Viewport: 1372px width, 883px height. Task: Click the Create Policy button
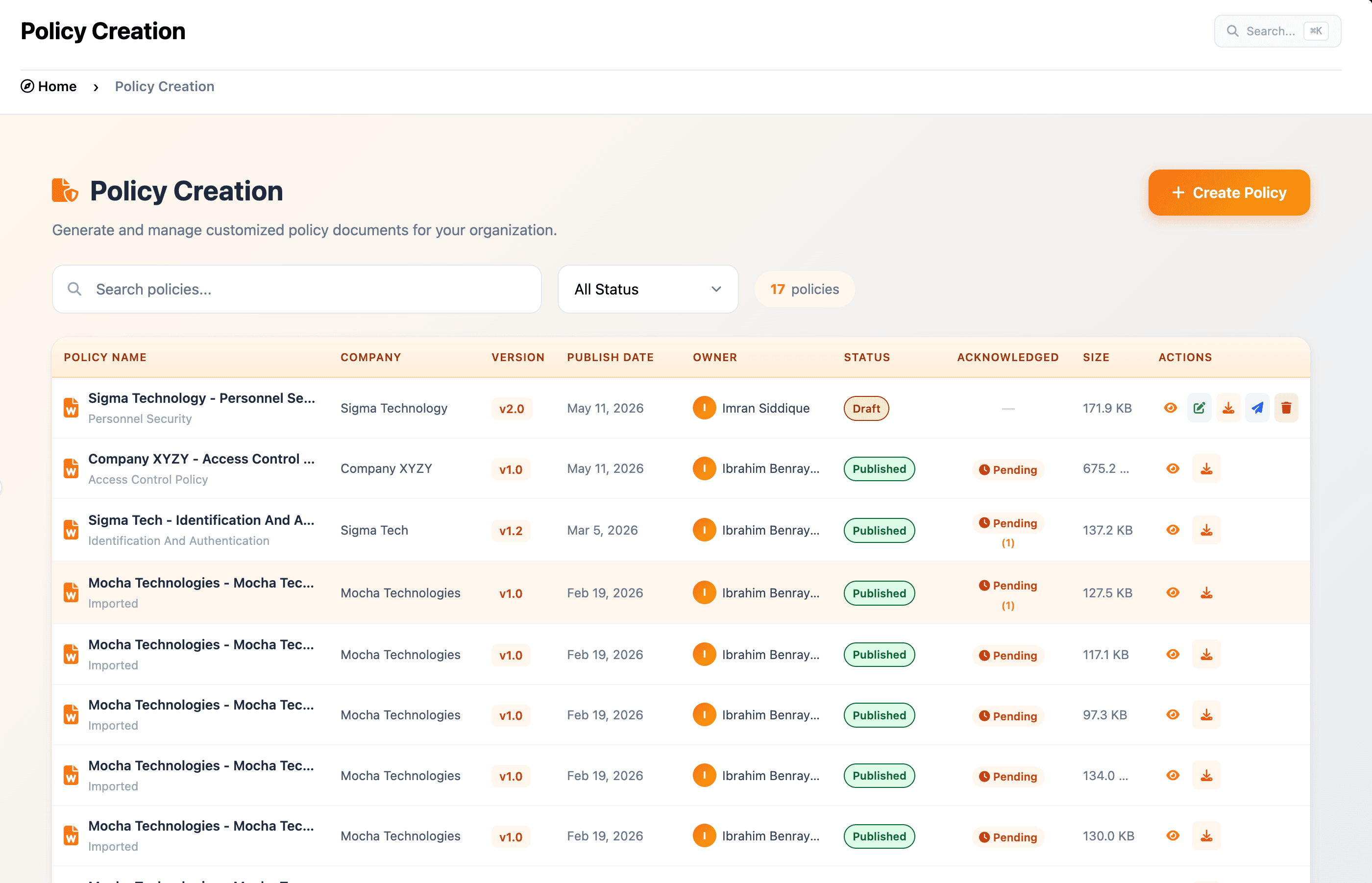[x=1228, y=193]
